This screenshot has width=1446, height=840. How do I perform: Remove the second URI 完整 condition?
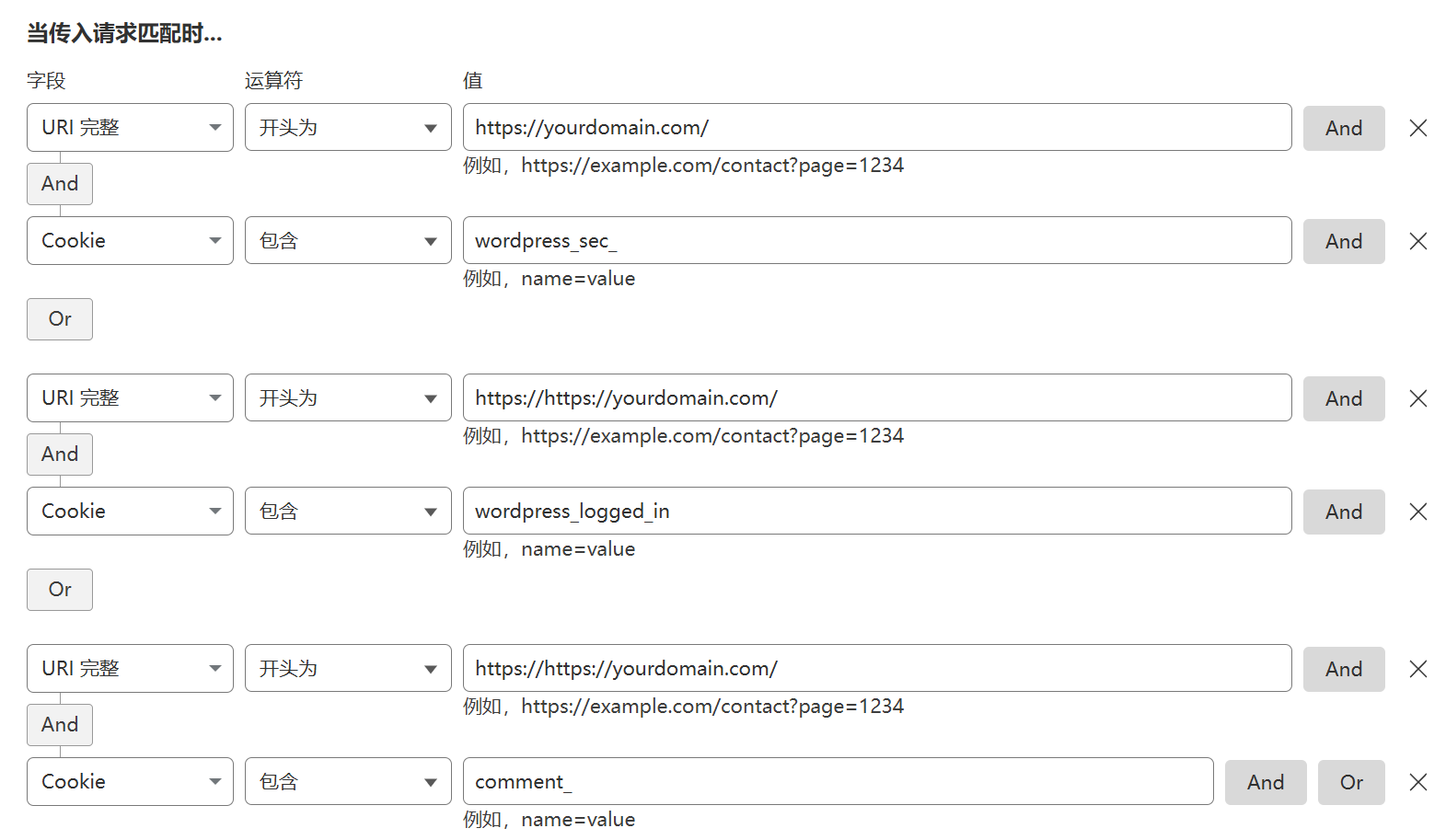click(x=1417, y=397)
